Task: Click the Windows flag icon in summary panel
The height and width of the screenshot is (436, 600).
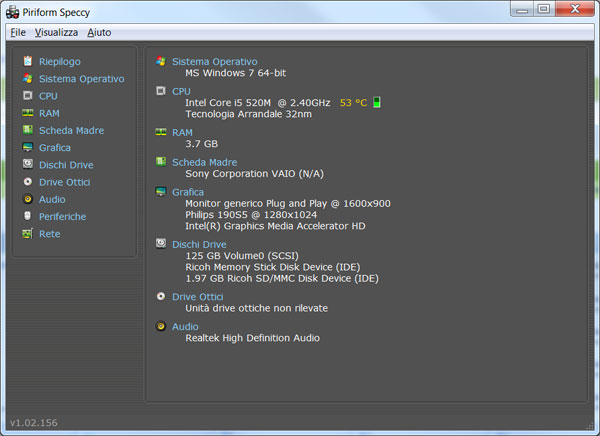Action: 161,61
